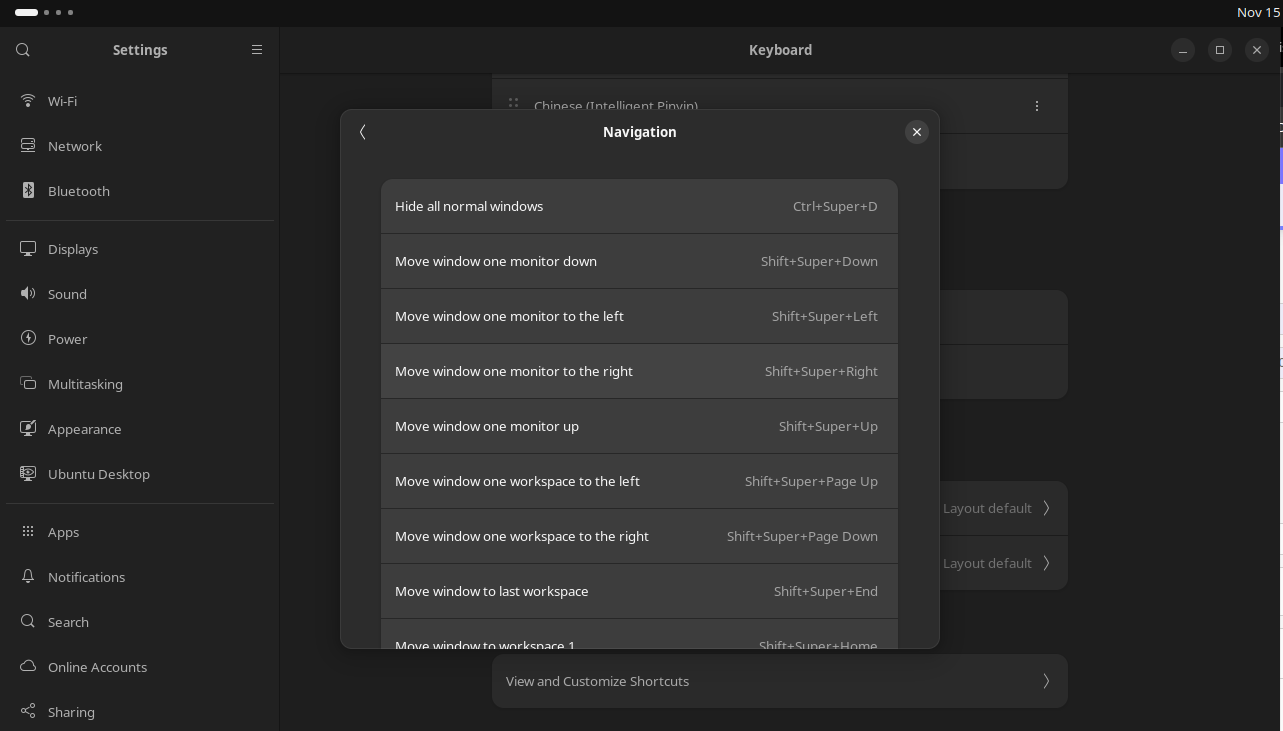Expand View and Customize Shortcuts chevron
1283x731 pixels.
click(x=1046, y=681)
